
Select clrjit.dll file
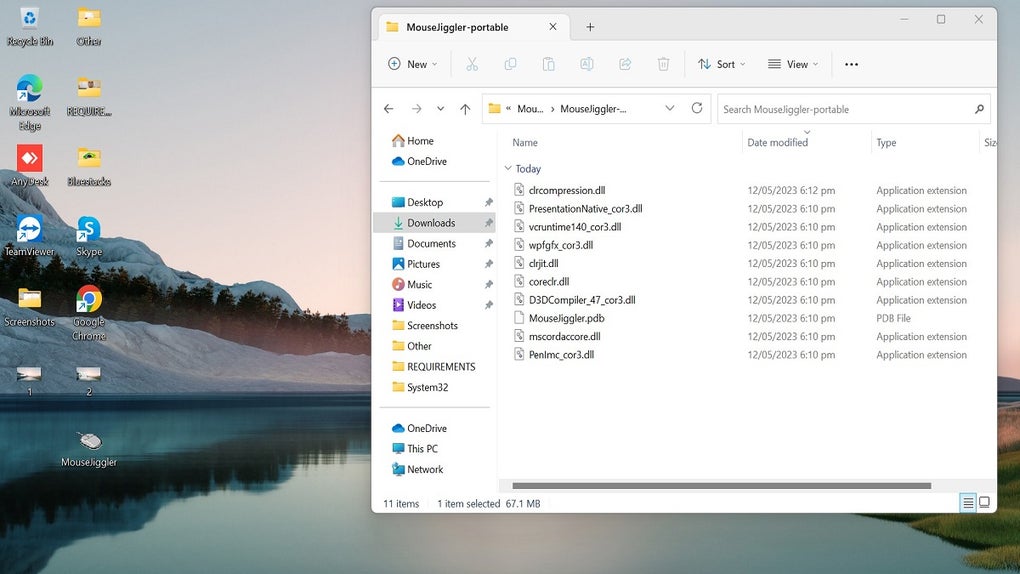coord(536,263)
